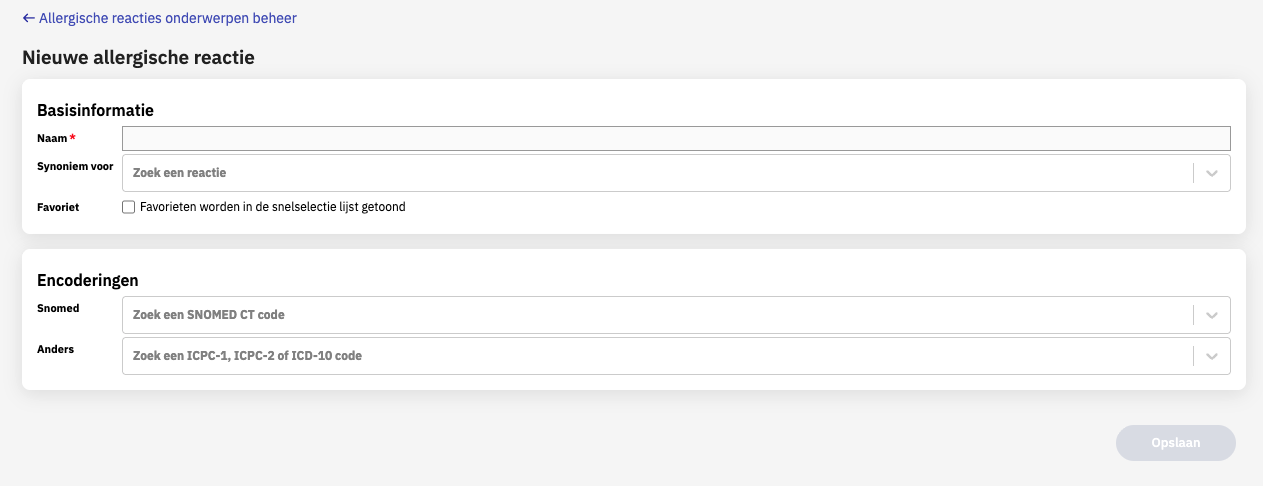1263x486 pixels.
Task: Click the 'Favoriet' row label
Action: [58, 207]
